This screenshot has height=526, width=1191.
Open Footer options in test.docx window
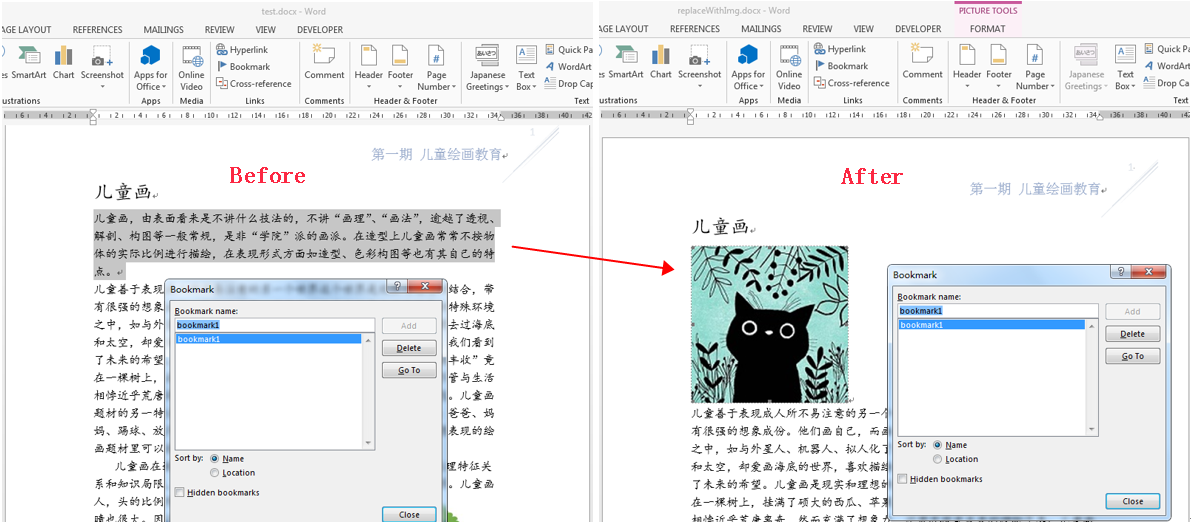[400, 67]
